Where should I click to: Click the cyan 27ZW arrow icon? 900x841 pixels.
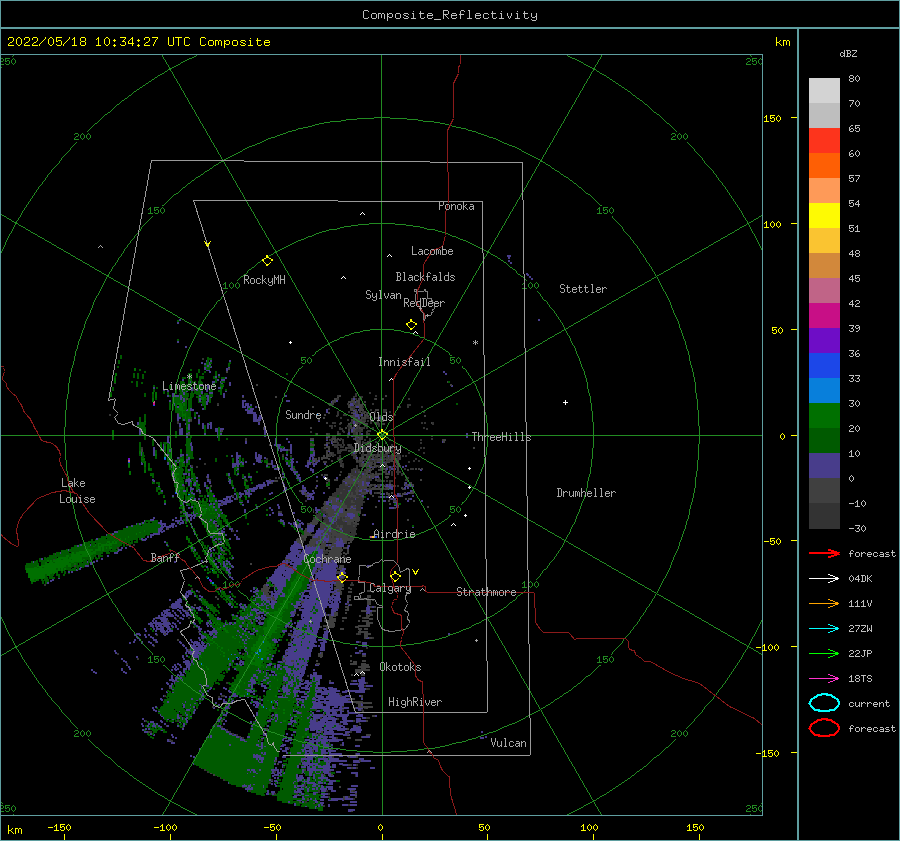click(x=824, y=629)
